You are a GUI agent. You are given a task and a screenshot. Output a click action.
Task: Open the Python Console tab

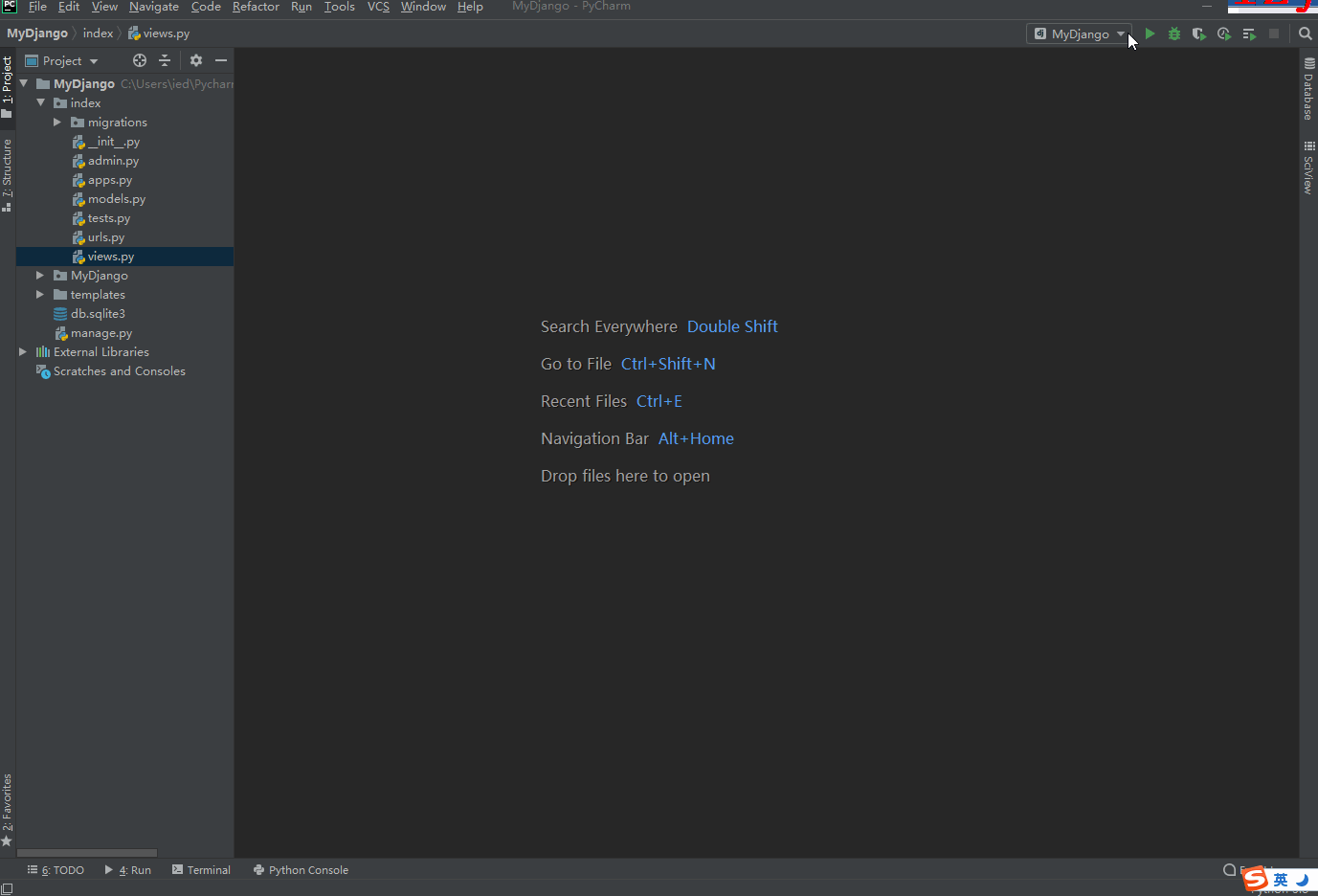click(x=301, y=870)
